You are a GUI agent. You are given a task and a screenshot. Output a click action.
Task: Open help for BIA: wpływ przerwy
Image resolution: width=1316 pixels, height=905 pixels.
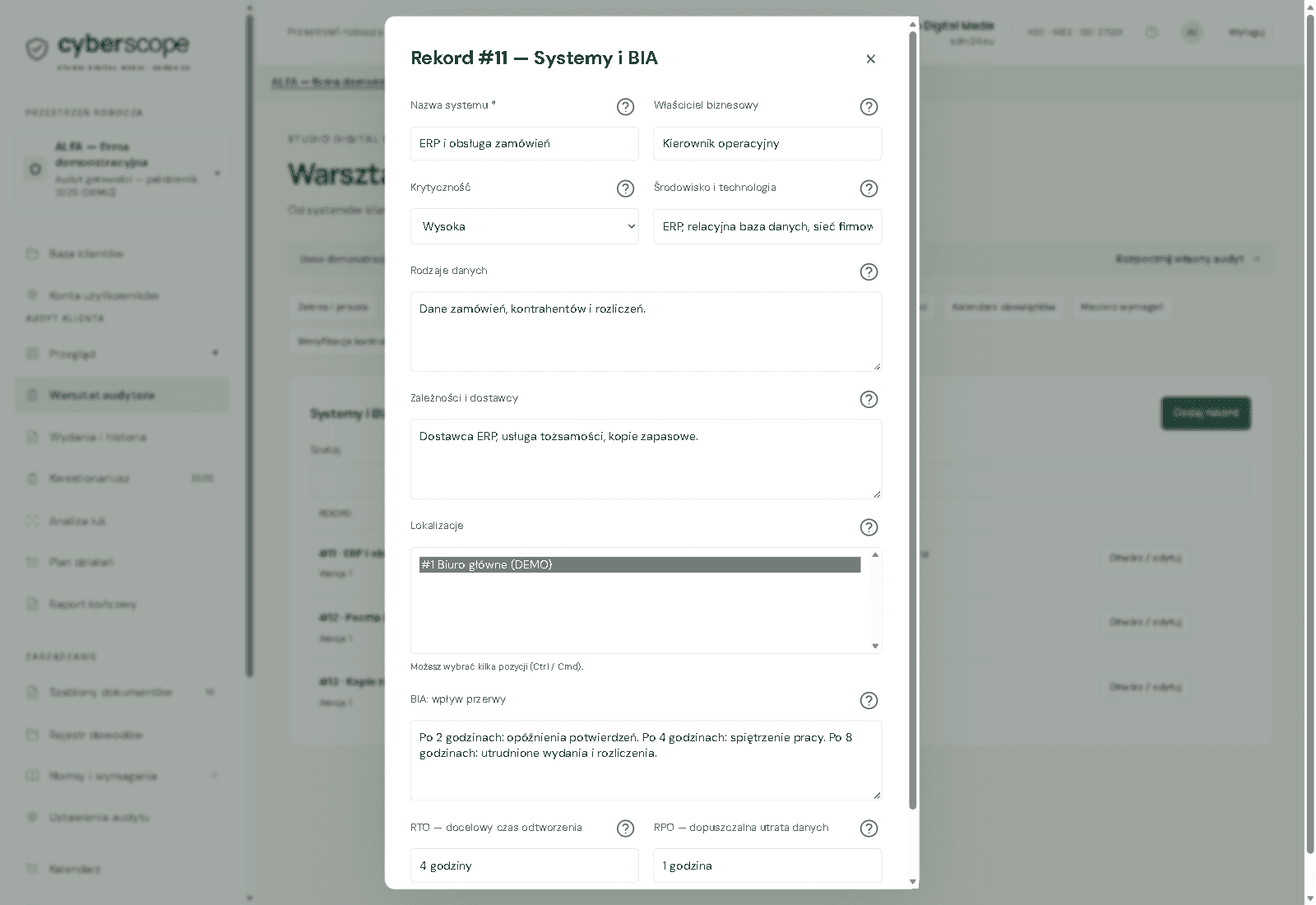click(x=869, y=700)
